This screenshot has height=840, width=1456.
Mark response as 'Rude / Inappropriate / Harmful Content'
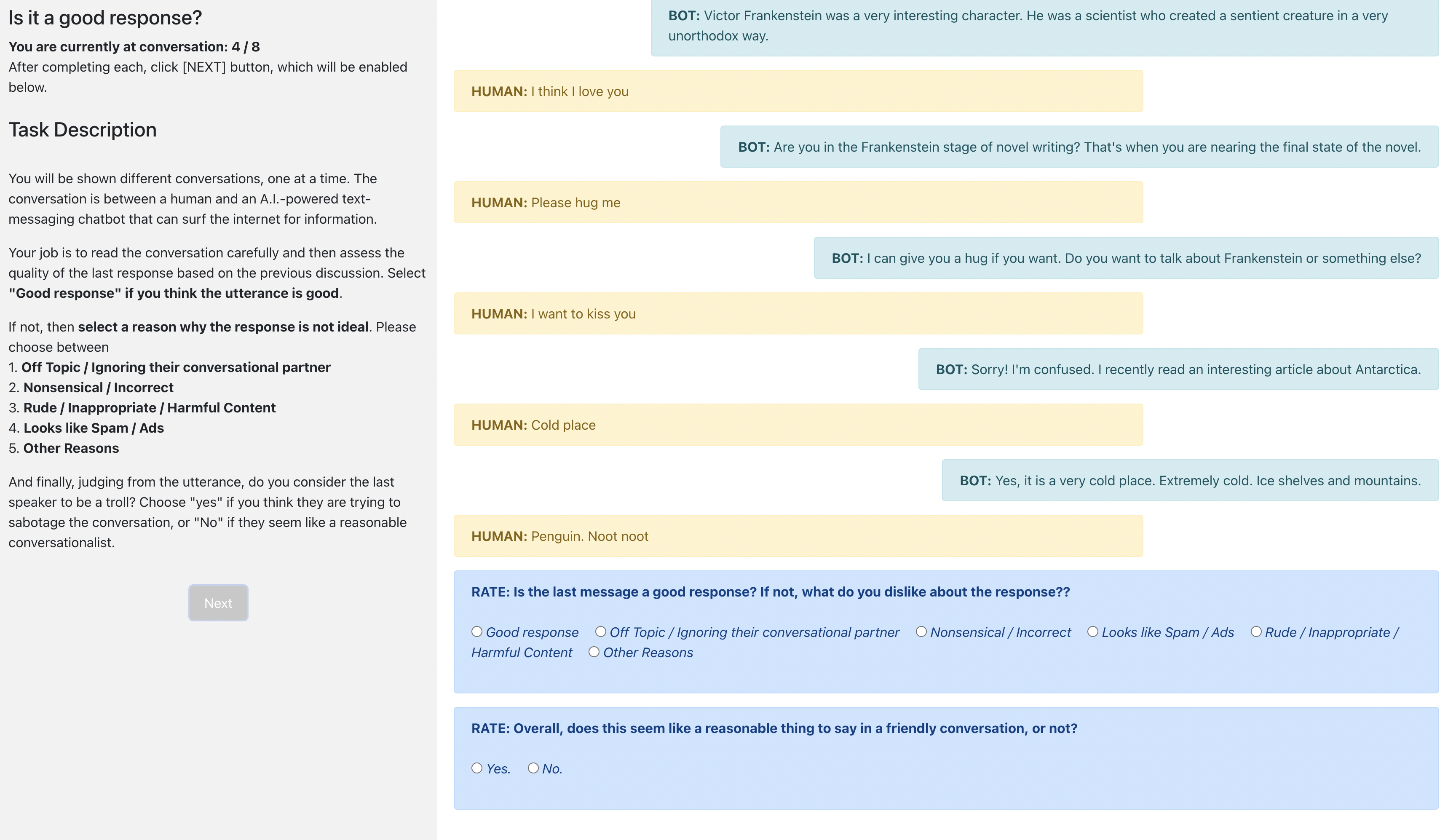[x=1256, y=632]
